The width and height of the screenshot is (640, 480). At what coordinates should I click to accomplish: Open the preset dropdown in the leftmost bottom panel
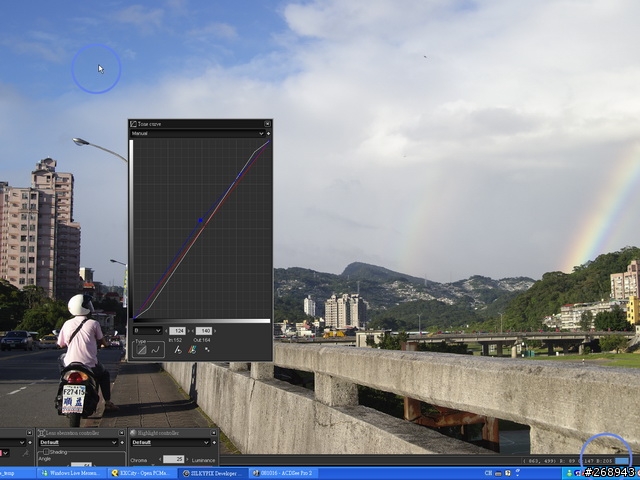(13, 442)
